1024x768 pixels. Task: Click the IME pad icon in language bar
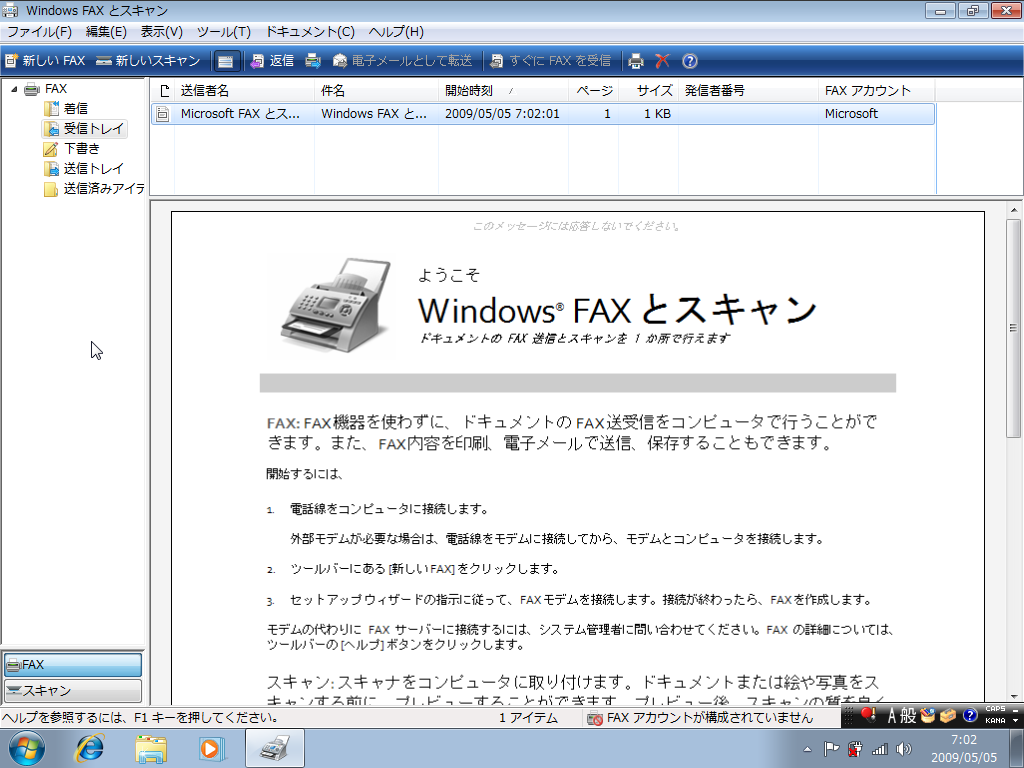click(x=927, y=716)
